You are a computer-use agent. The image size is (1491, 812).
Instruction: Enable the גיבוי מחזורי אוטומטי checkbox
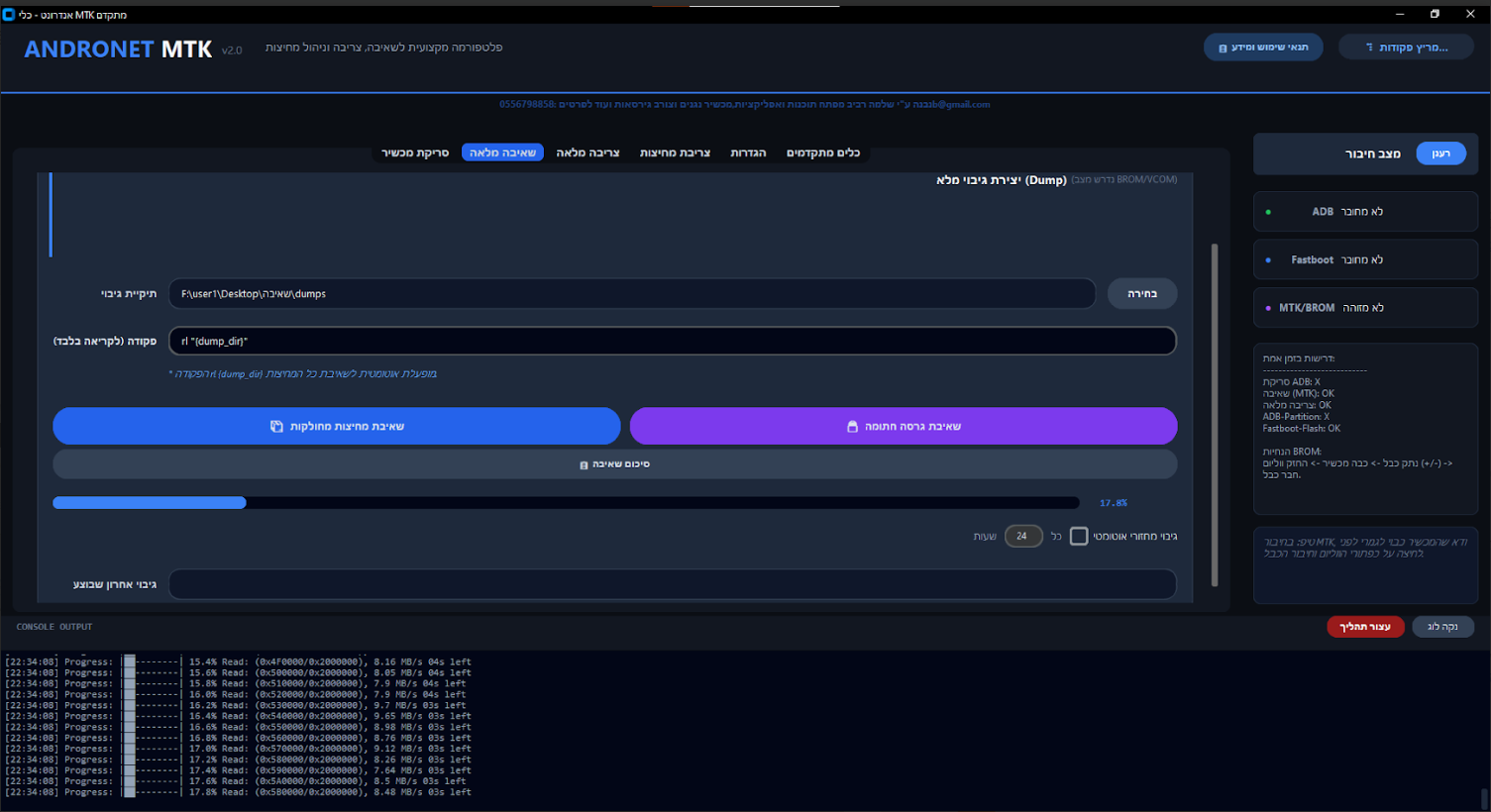tap(1079, 536)
